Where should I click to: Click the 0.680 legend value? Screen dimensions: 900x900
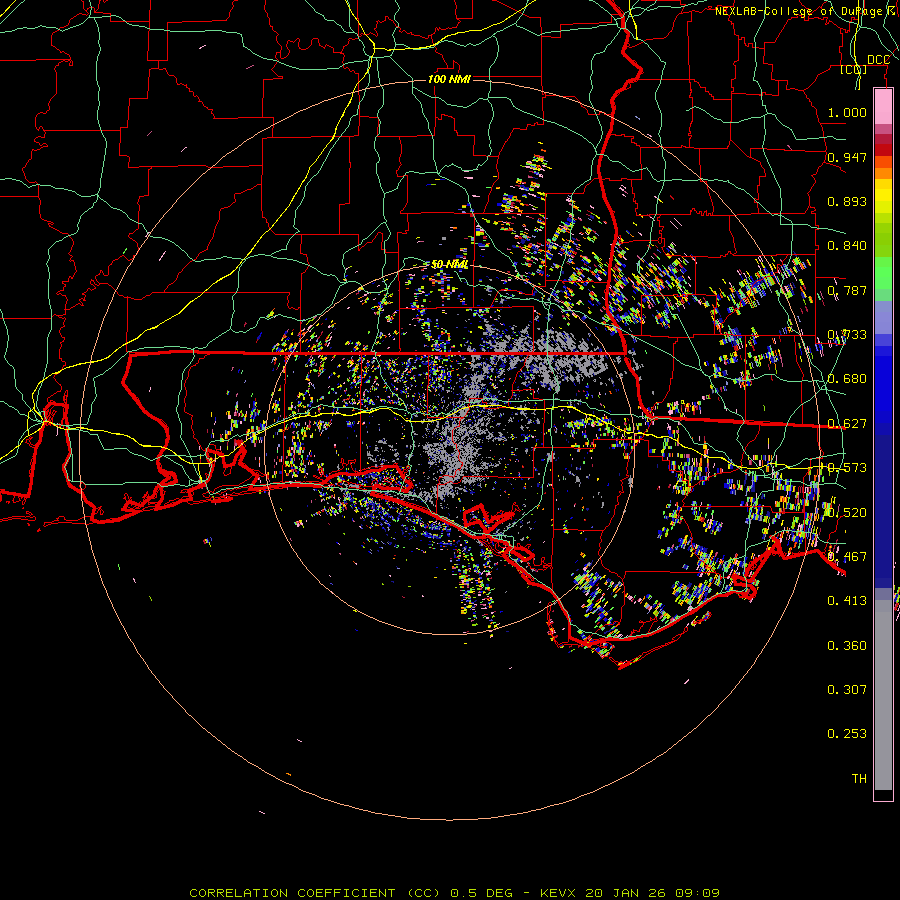pos(847,379)
